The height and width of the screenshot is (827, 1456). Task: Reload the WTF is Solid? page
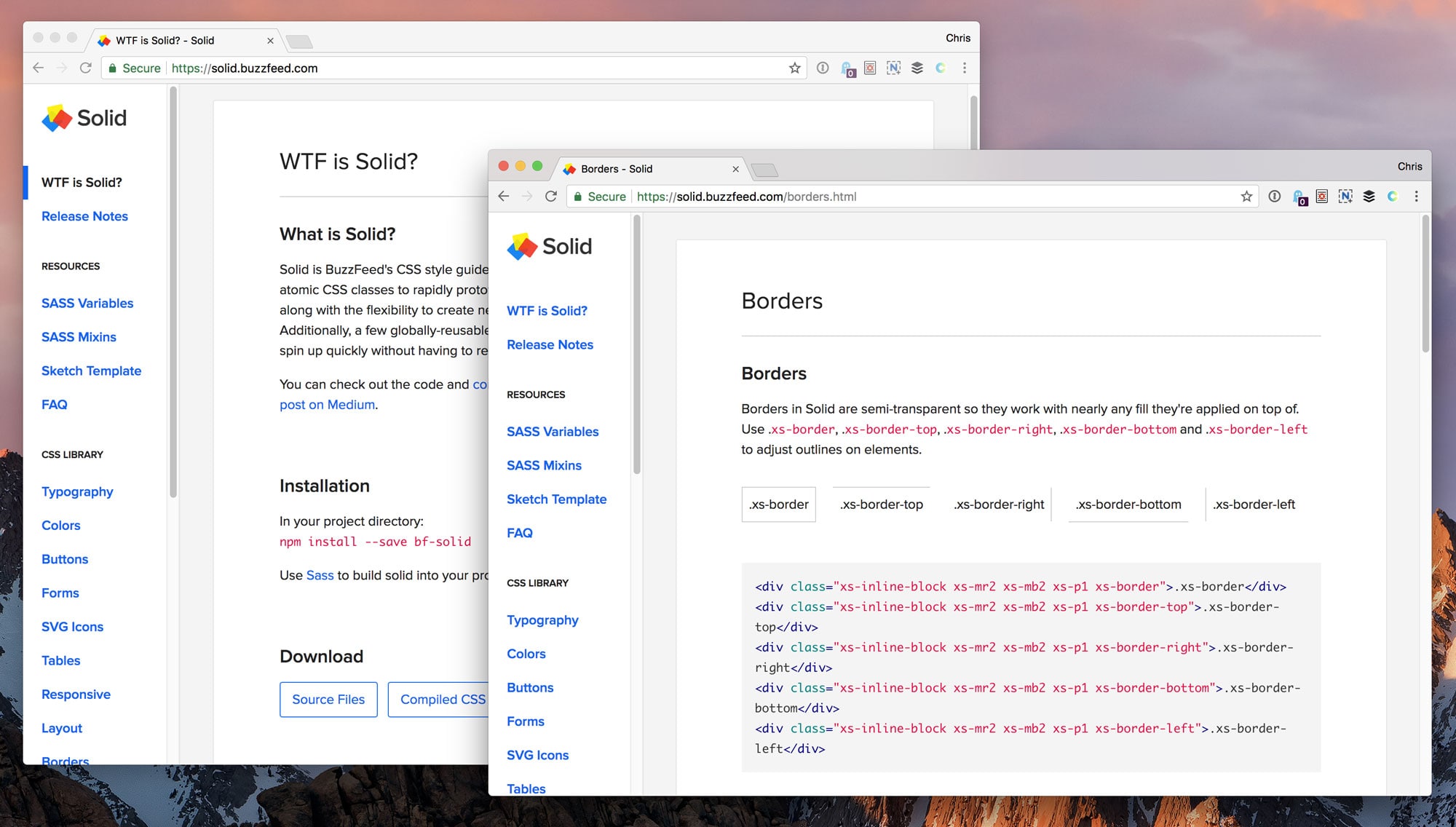click(85, 68)
